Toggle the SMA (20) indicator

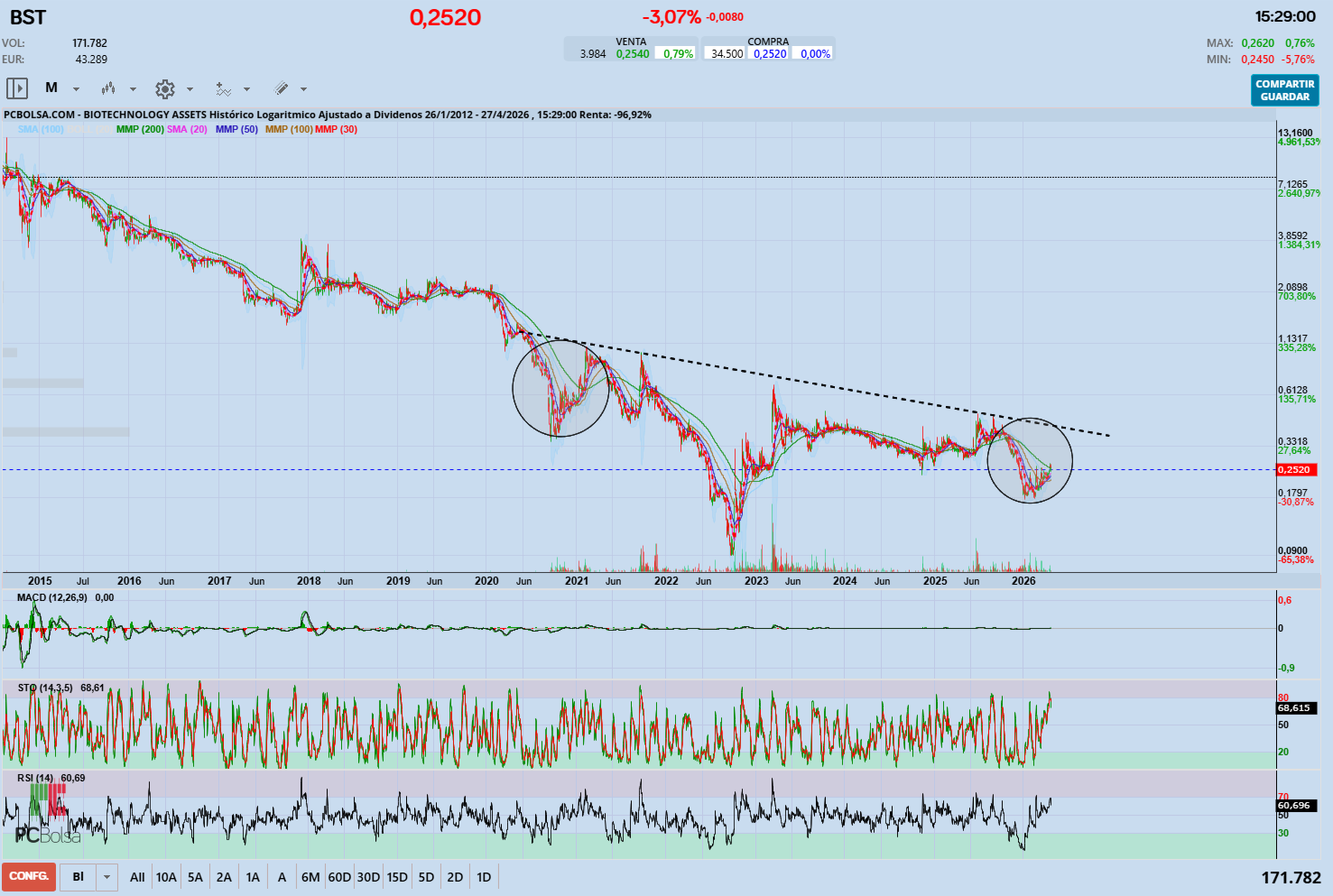pyautogui.click(x=185, y=130)
